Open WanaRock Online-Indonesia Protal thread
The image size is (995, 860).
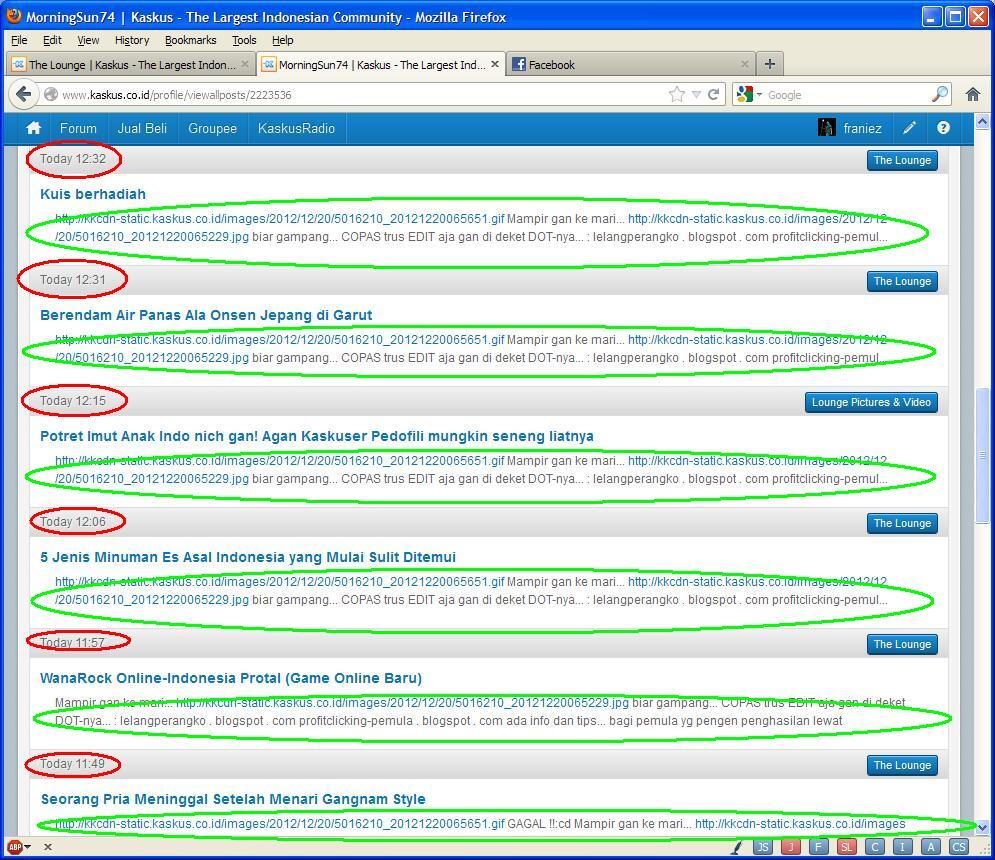coord(231,678)
